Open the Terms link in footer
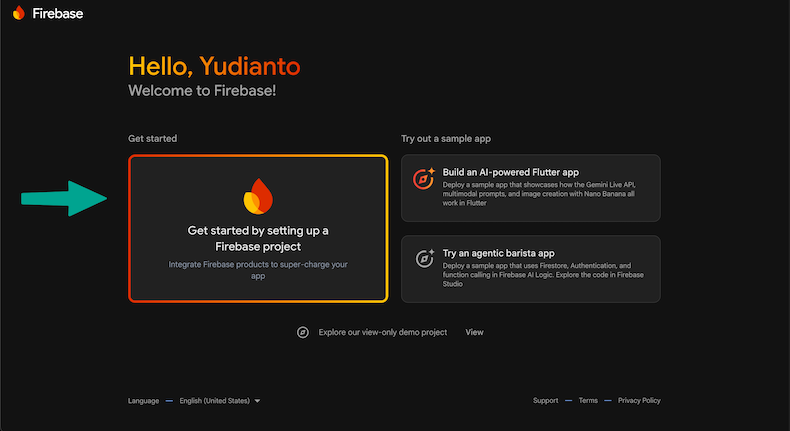Image resolution: width=790 pixels, height=431 pixels. [588, 401]
